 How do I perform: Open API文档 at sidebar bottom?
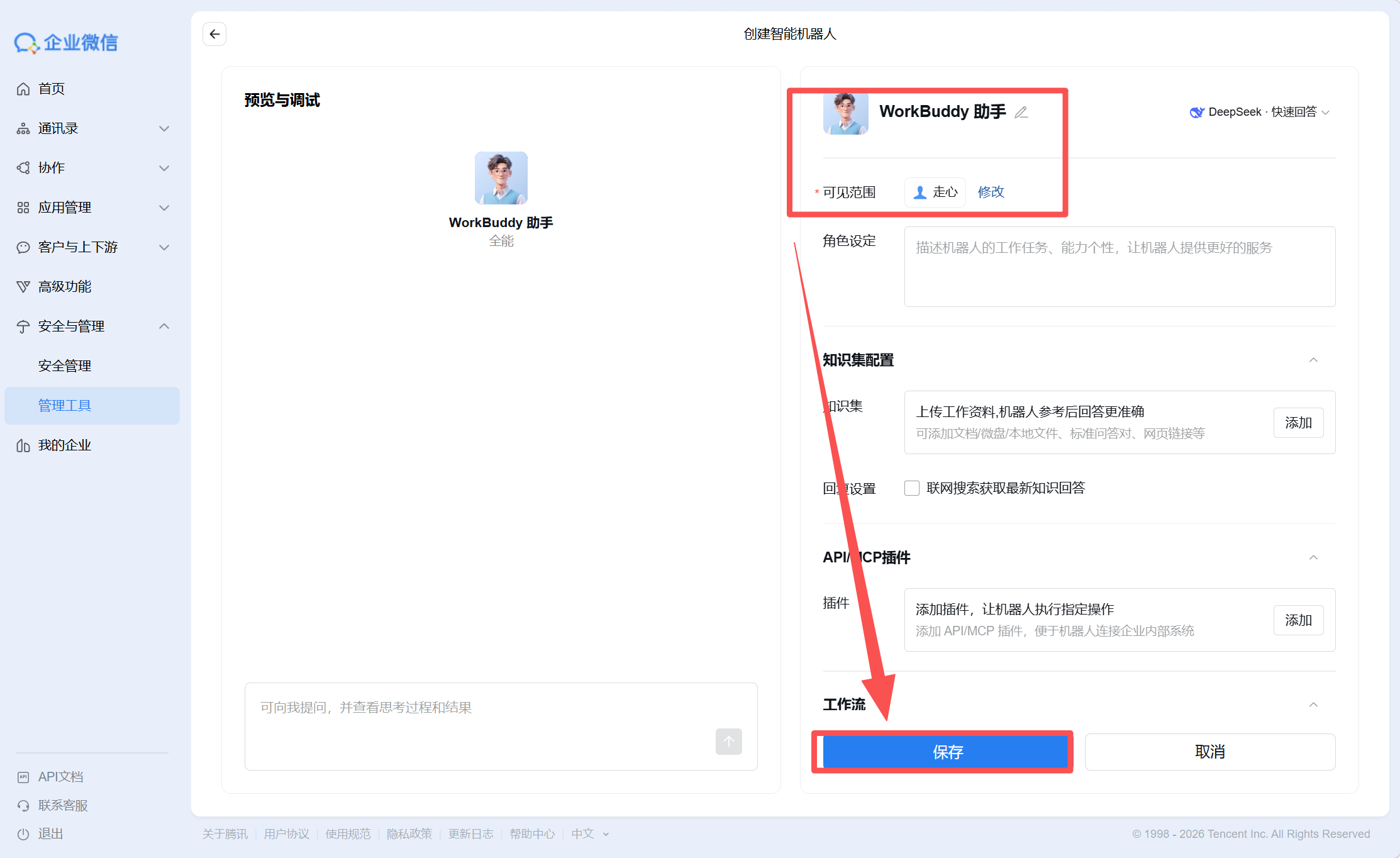point(60,777)
